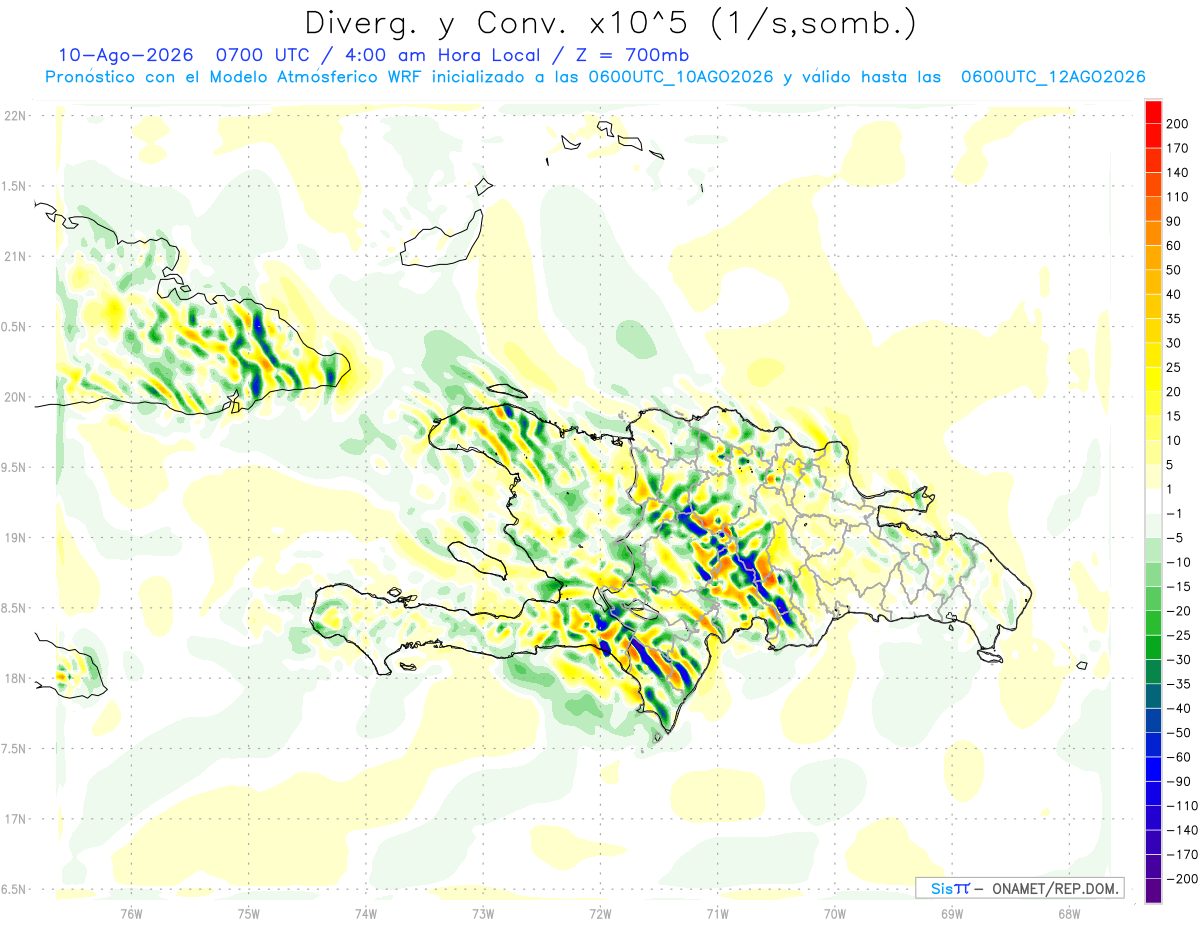Click the green legend band between -20 and -25
Viewport: 1200px width, 927px height.
tap(1153, 624)
